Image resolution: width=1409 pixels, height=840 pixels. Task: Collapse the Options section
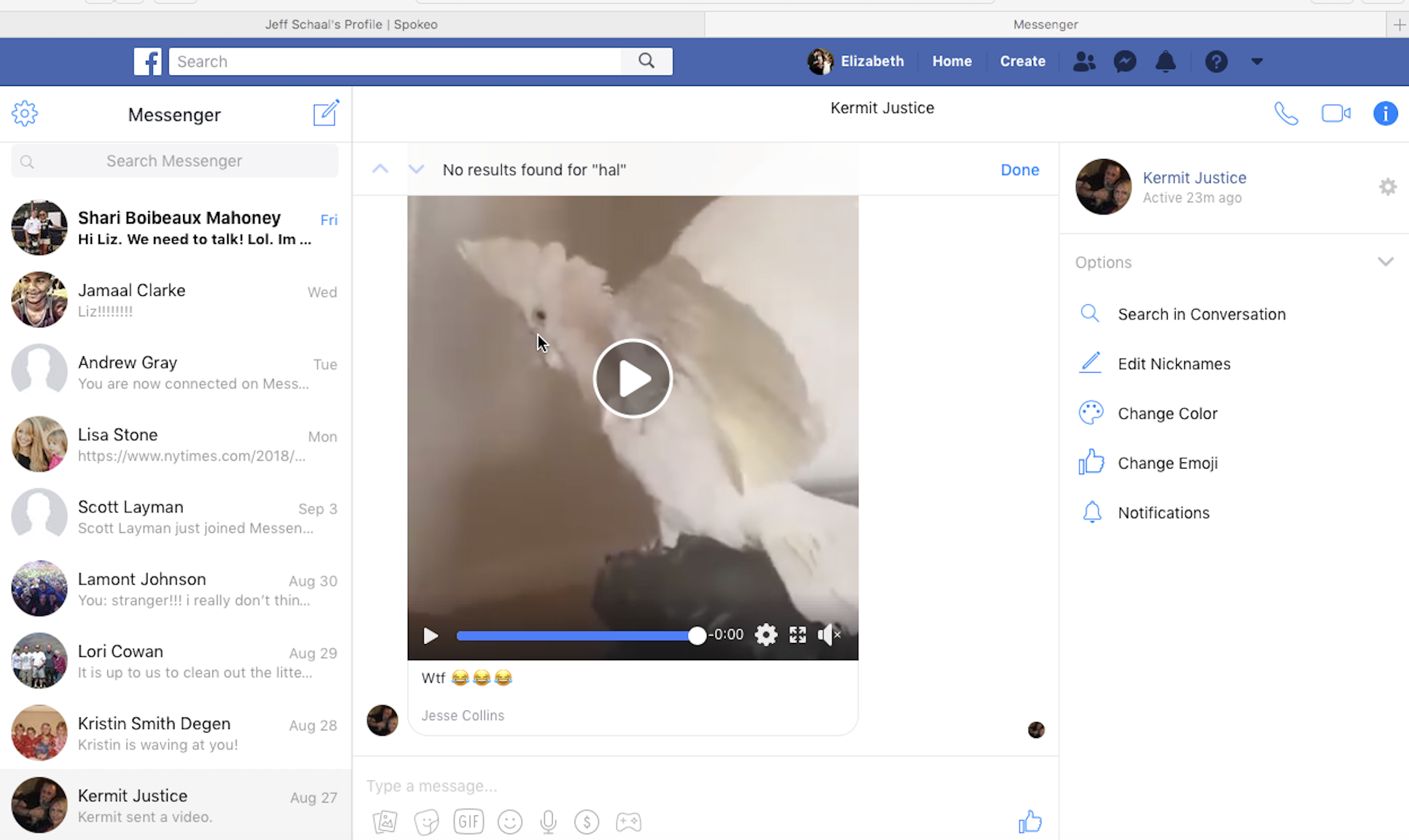(x=1385, y=262)
